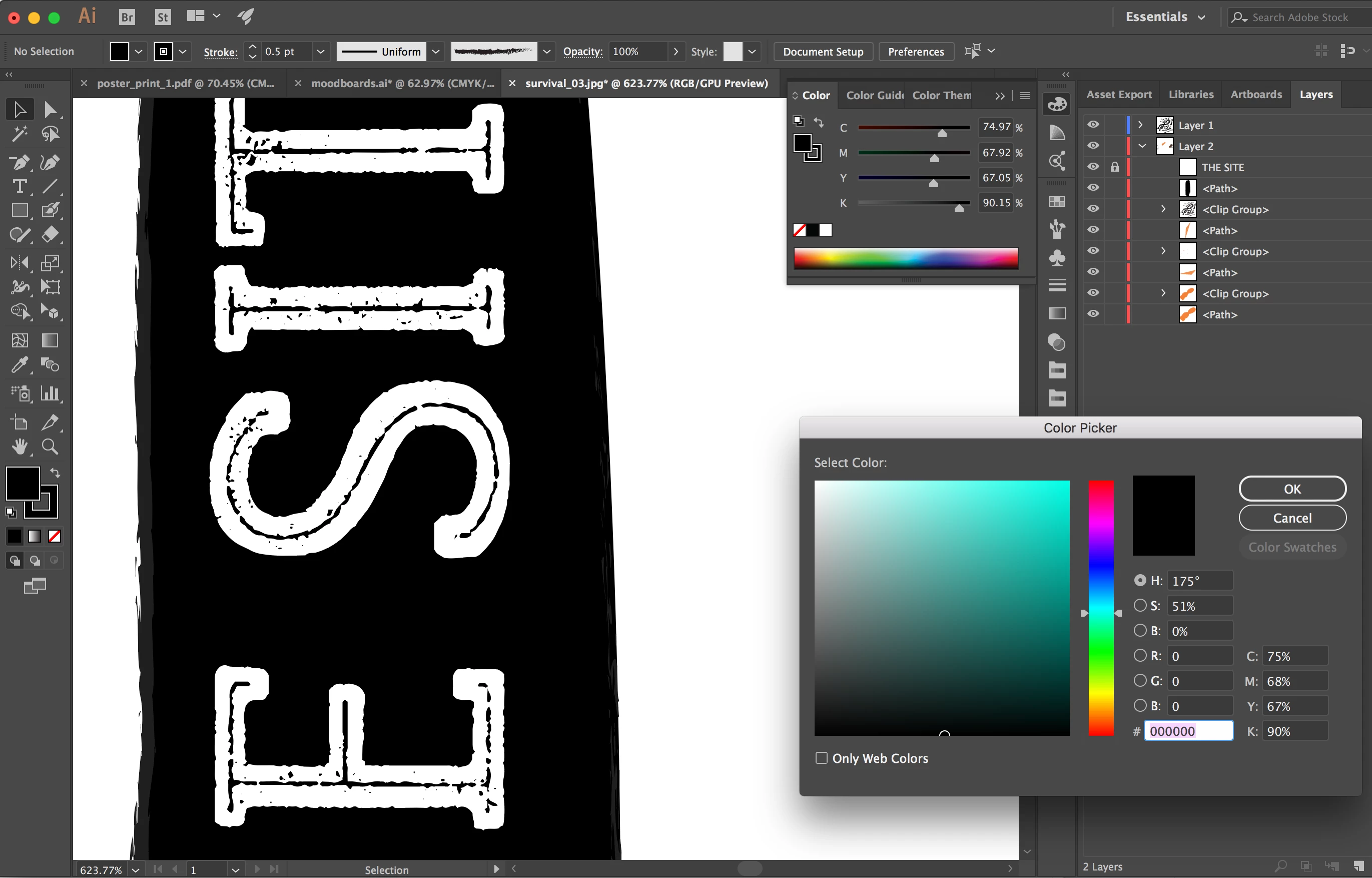Viewport: 1372px width, 878px height.
Task: Select the Hand tool
Action: [20, 447]
